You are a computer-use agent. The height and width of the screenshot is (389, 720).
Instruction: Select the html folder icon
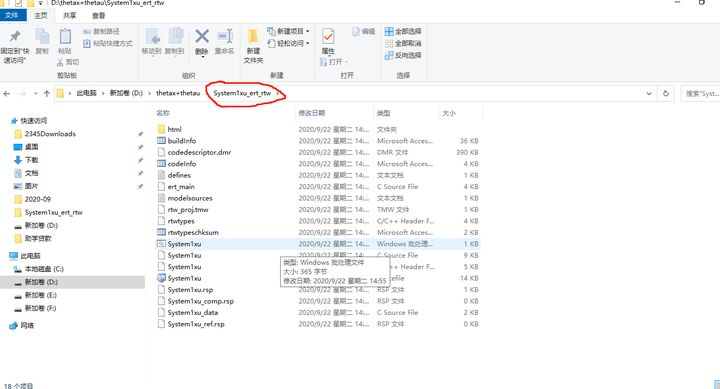click(x=161, y=129)
